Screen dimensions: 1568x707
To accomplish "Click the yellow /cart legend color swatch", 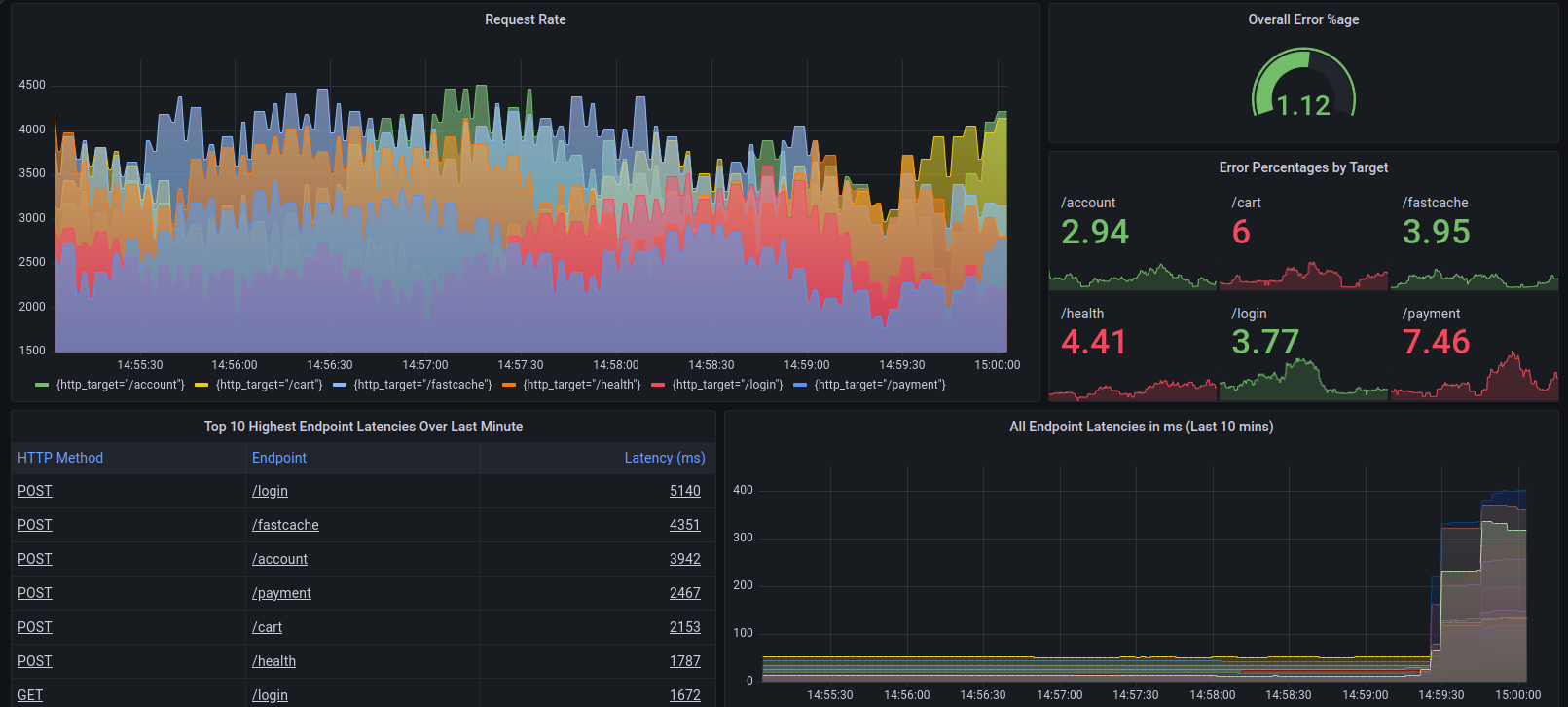I will tap(201, 385).
